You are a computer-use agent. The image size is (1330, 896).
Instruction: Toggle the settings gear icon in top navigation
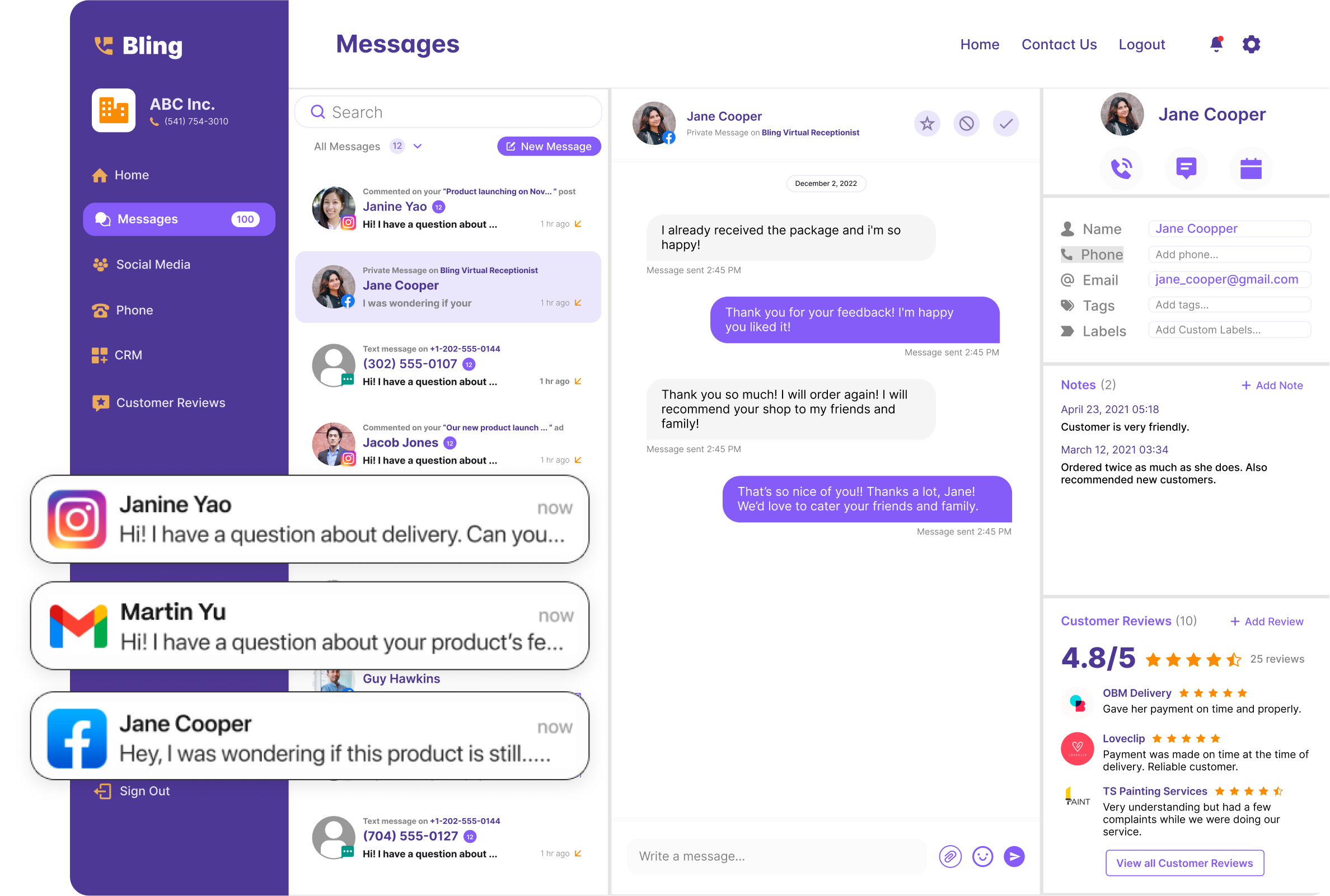coord(1252,44)
